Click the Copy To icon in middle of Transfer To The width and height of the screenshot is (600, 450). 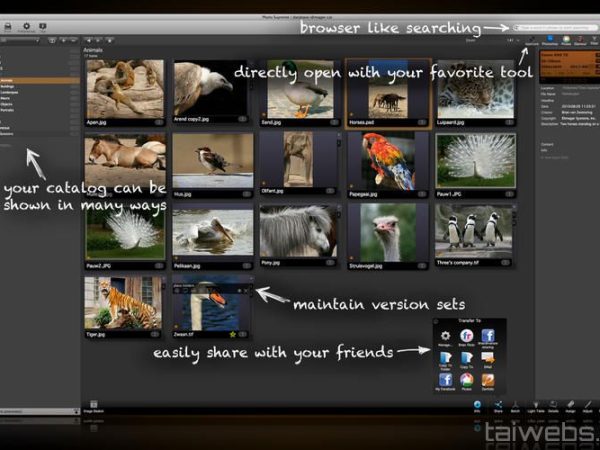(466, 358)
